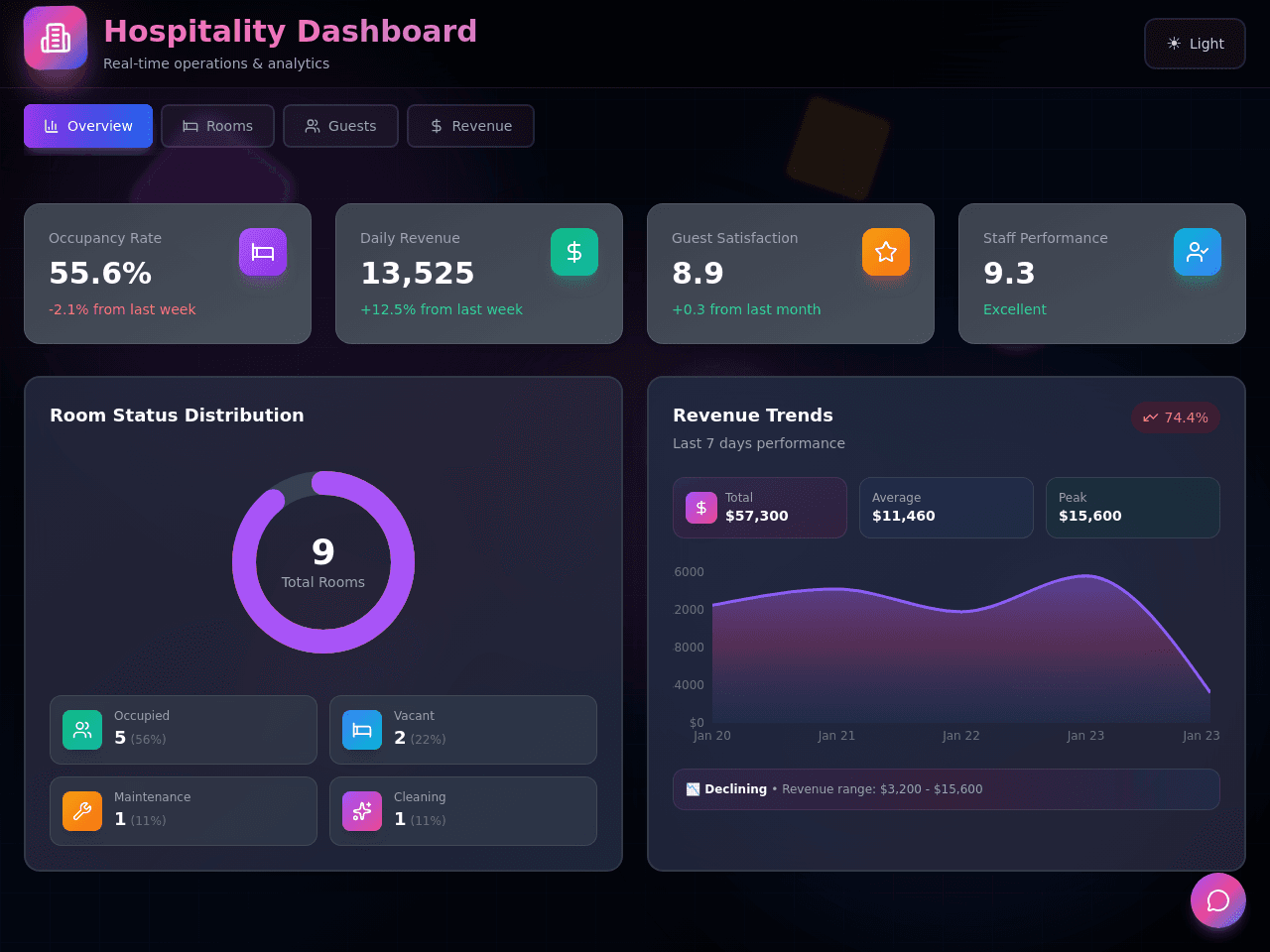Click the 13,525 daily revenue value

[x=418, y=273]
